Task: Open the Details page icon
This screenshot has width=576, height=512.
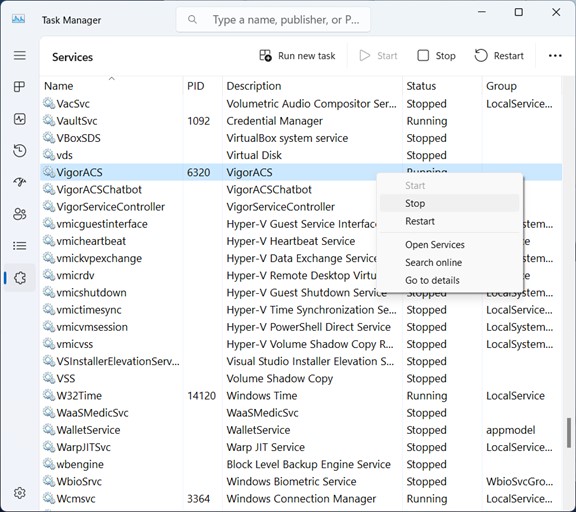Action: point(19,245)
